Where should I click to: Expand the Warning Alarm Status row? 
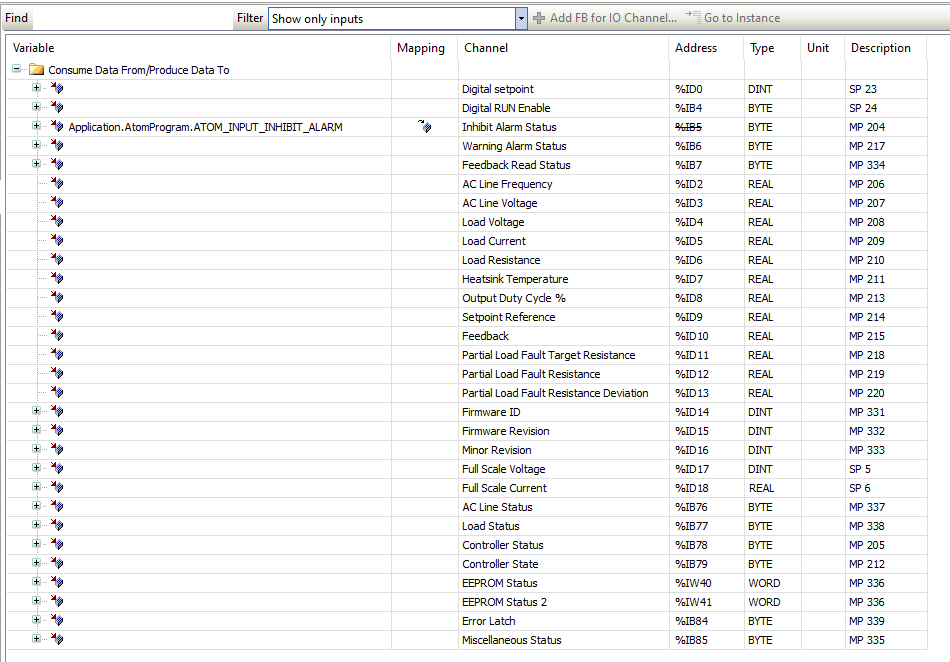pos(37,146)
